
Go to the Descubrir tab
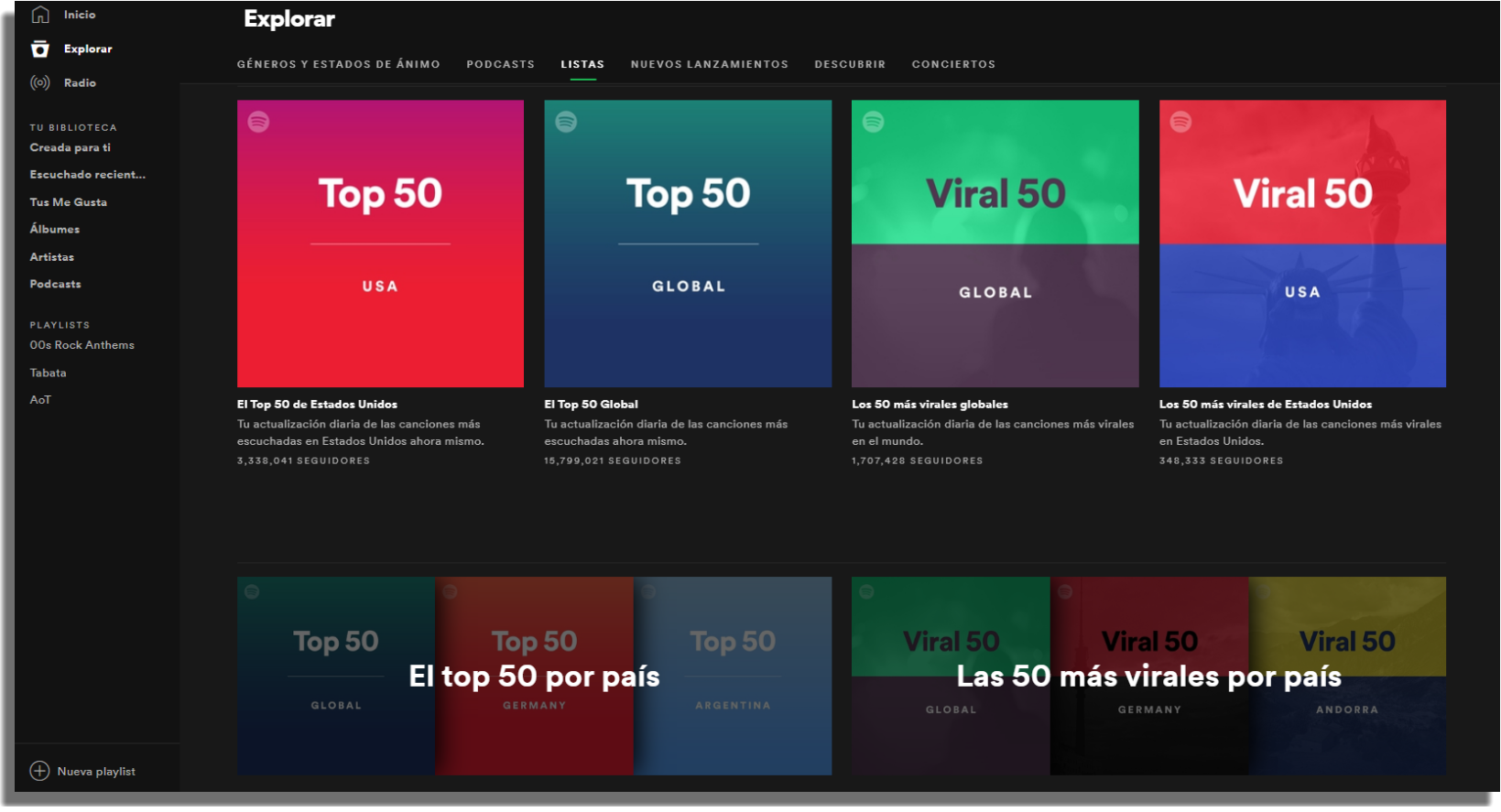pyautogui.click(x=850, y=64)
